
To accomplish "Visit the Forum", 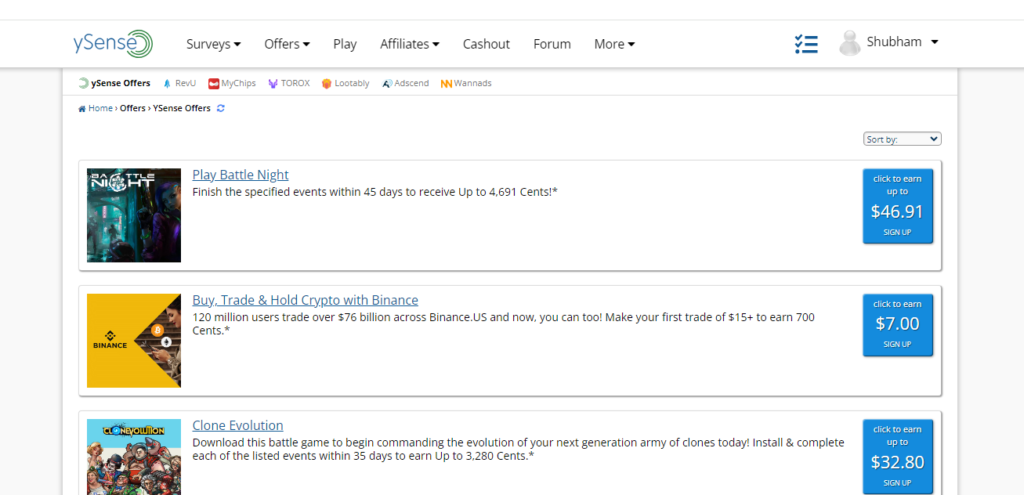I will (552, 44).
